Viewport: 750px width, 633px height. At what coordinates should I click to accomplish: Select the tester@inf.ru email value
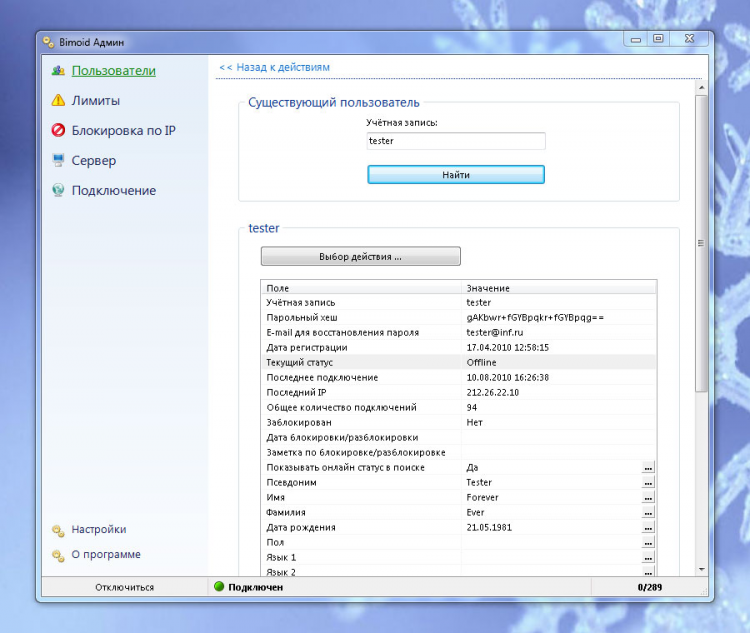point(495,333)
